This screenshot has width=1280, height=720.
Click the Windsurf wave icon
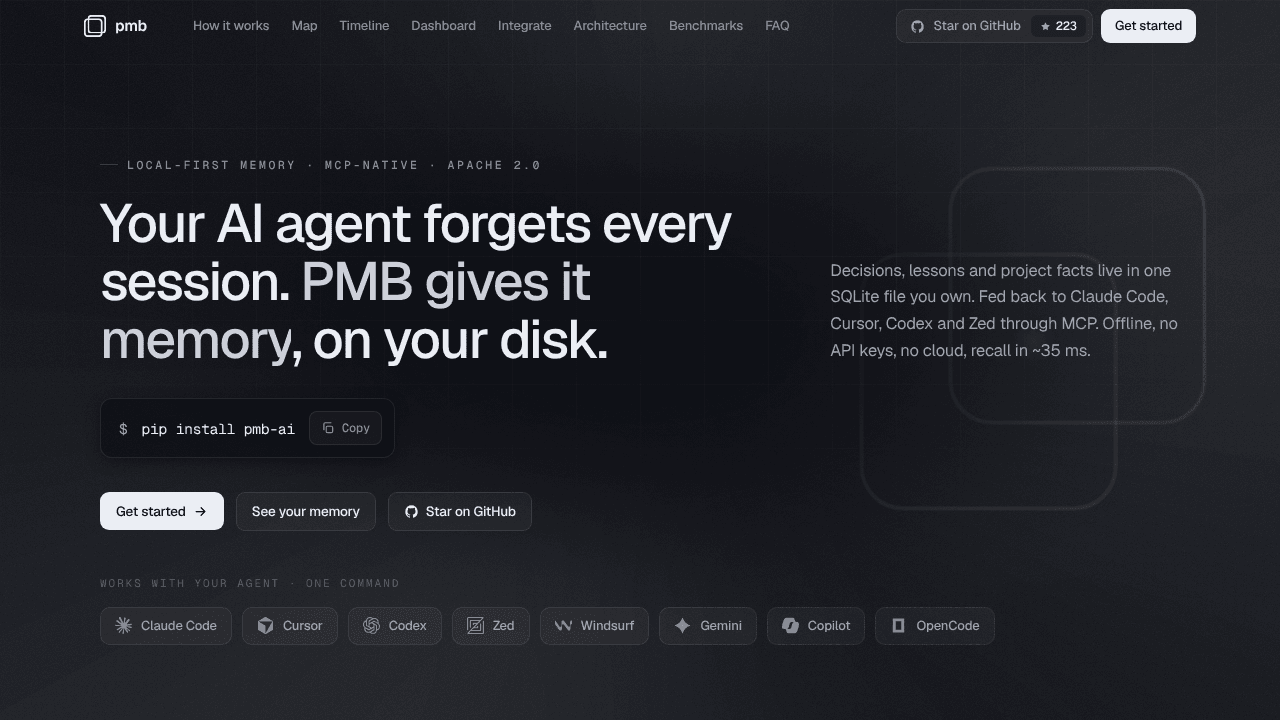pyautogui.click(x=564, y=626)
